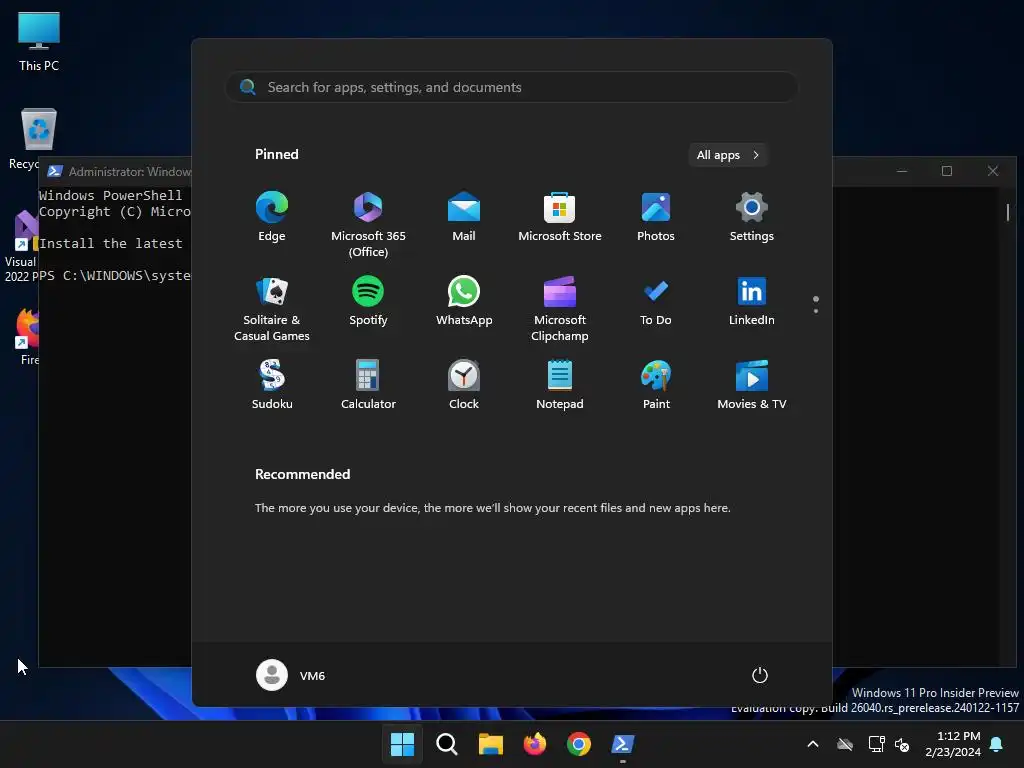Launch Microsoft 365 (Office)
The height and width of the screenshot is (768, 1024).
pyautogui.click(x=368, y=225)
